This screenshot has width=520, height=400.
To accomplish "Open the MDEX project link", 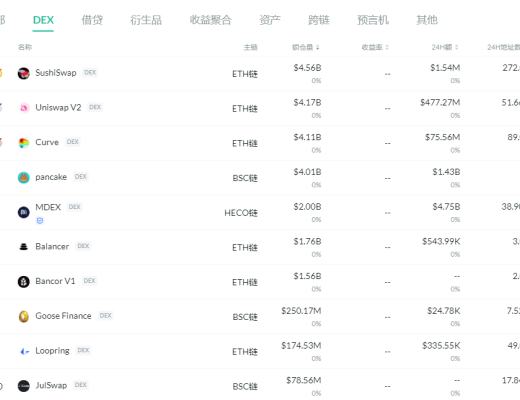I will 48,207.
